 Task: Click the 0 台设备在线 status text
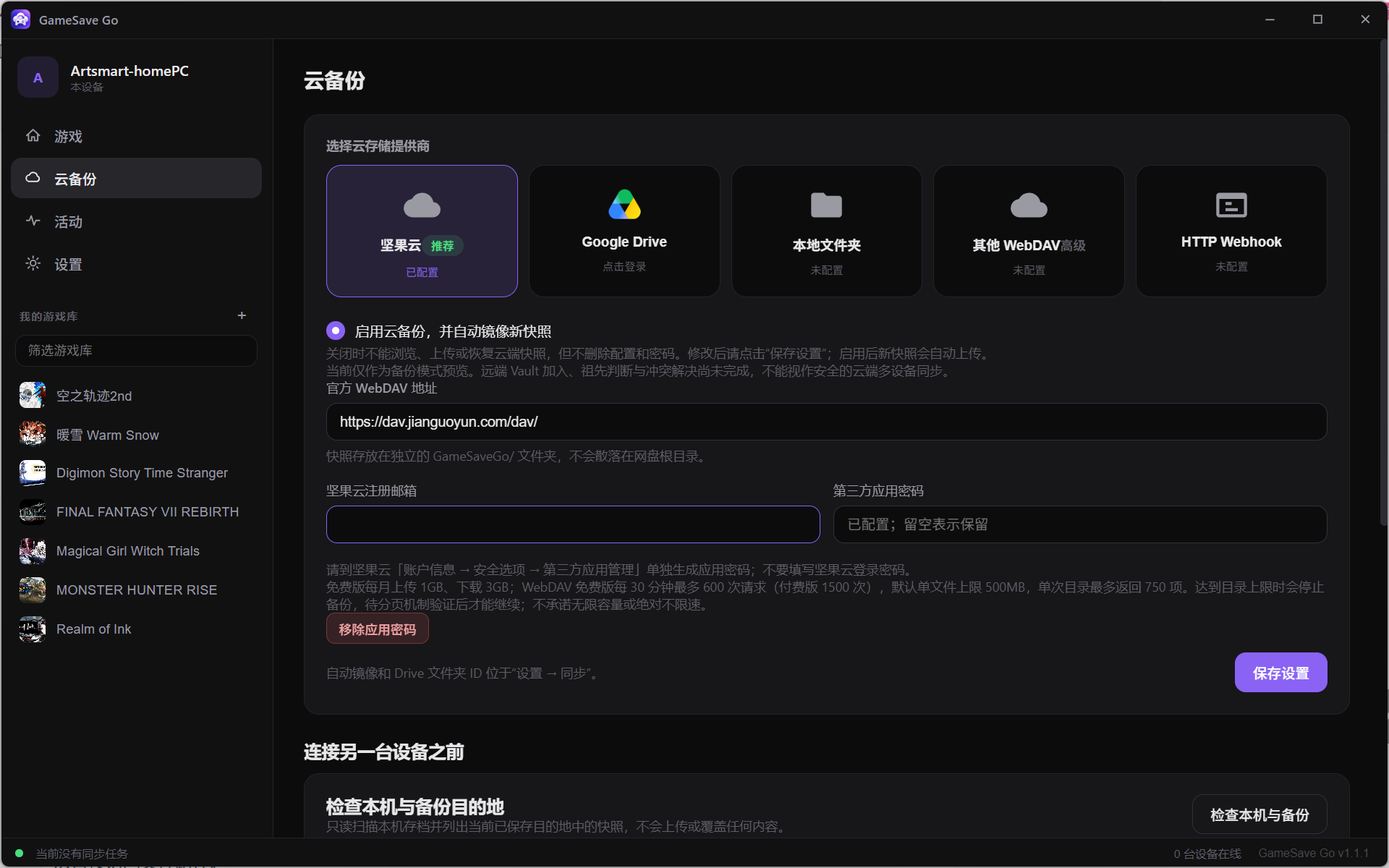click(x=1207, y=854)
